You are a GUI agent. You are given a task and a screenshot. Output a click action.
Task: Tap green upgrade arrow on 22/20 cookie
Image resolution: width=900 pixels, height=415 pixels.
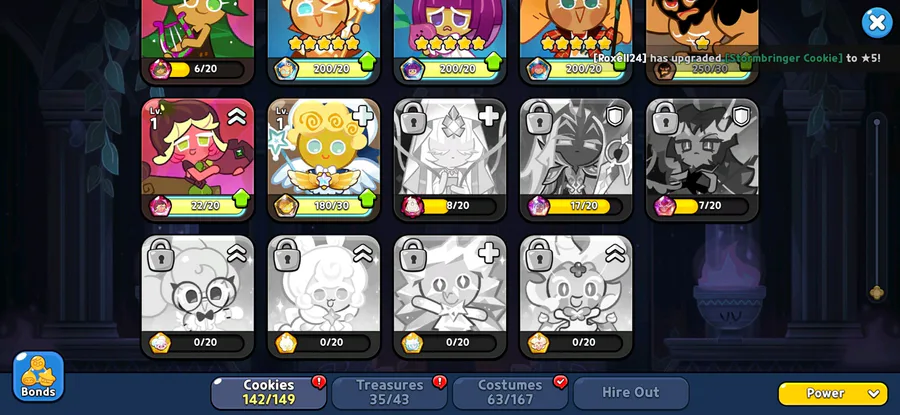241,200
